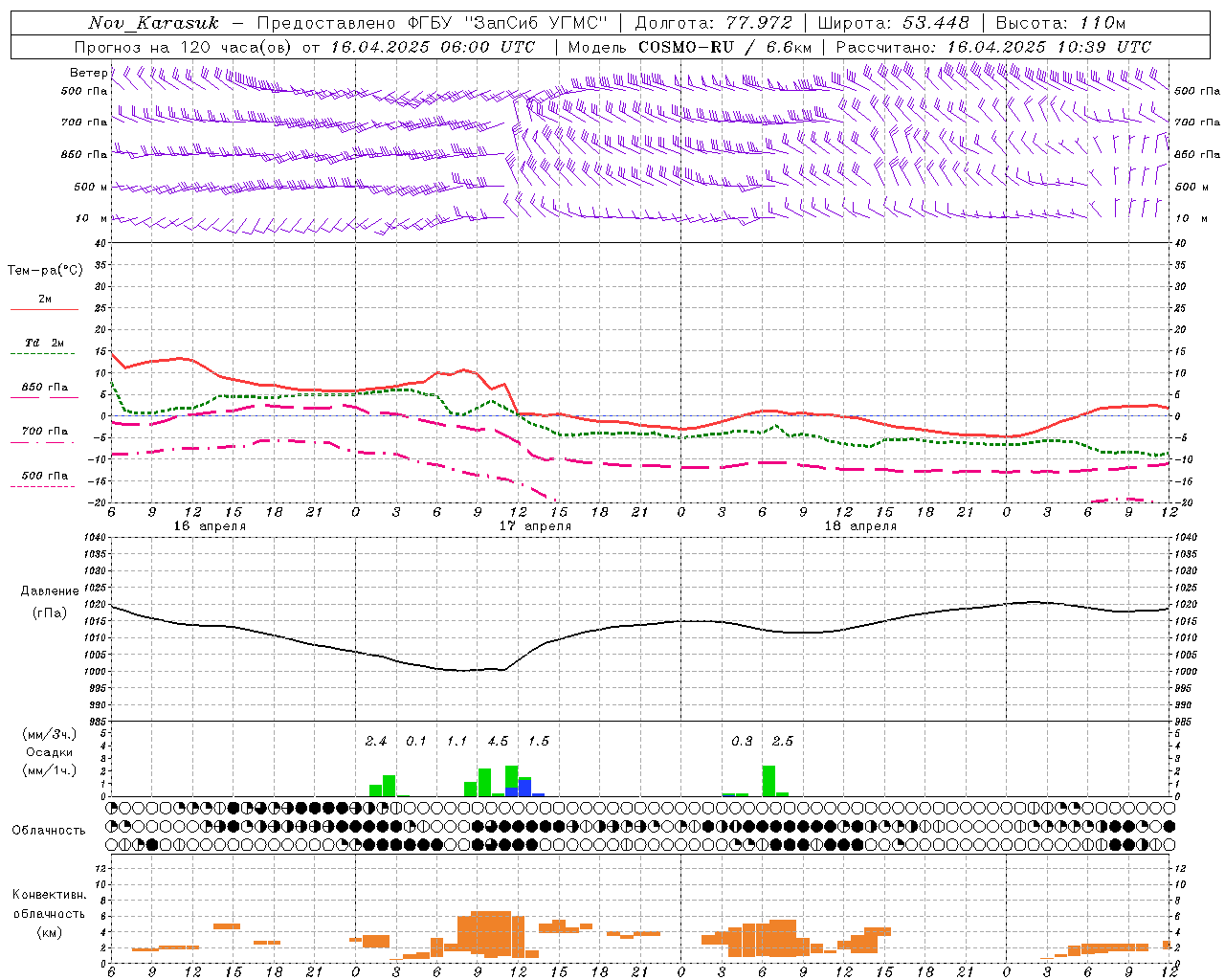Click the 16 апреля date label
This screenshot has width=1225, height=980.
click(x=210, y=526)
